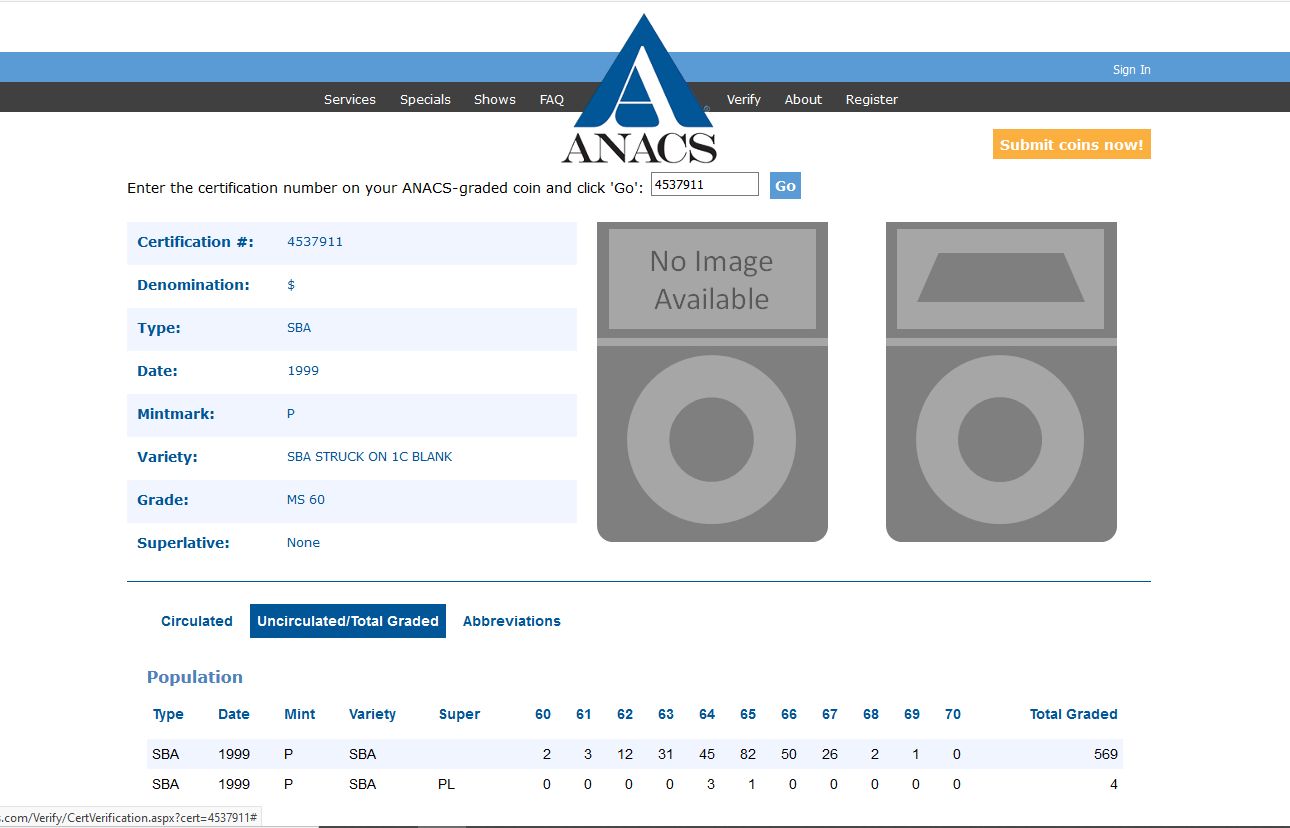Image resolution: width=1290 pixels, height=828 pixels.
Task: Click the Type value SBA in details
Action: tap(299, 327)
